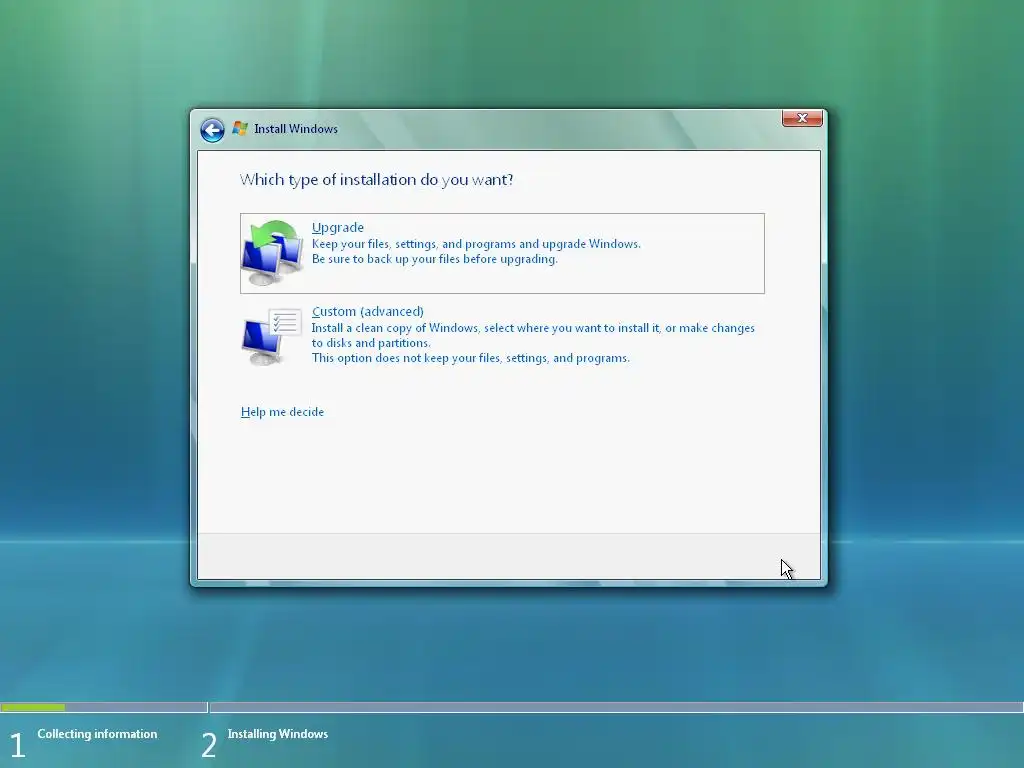The width and height of the screenshot is (1024, 768).
Task: Click "to disks and partitions." text line
Action: click(x=371, y=343)
